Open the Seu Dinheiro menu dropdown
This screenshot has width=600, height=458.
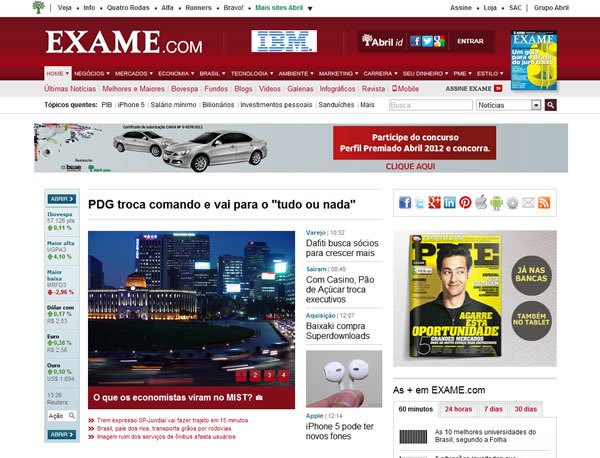[425, 73]
